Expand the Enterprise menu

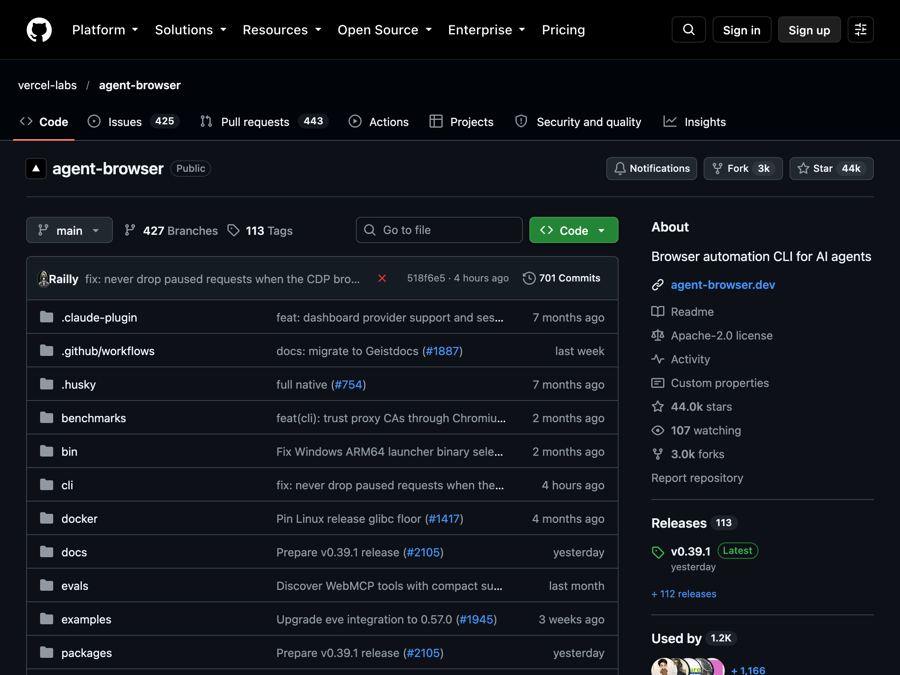487,30
